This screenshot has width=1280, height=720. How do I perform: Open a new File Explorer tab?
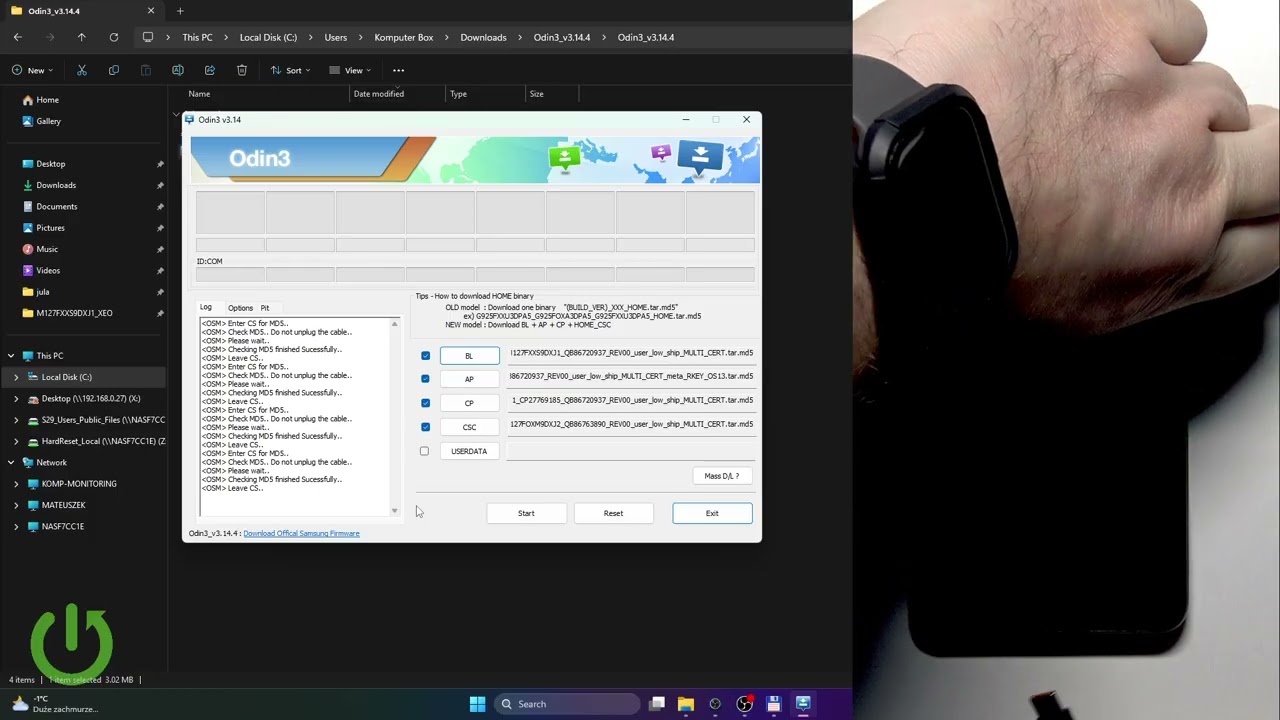tap(180, 11)
